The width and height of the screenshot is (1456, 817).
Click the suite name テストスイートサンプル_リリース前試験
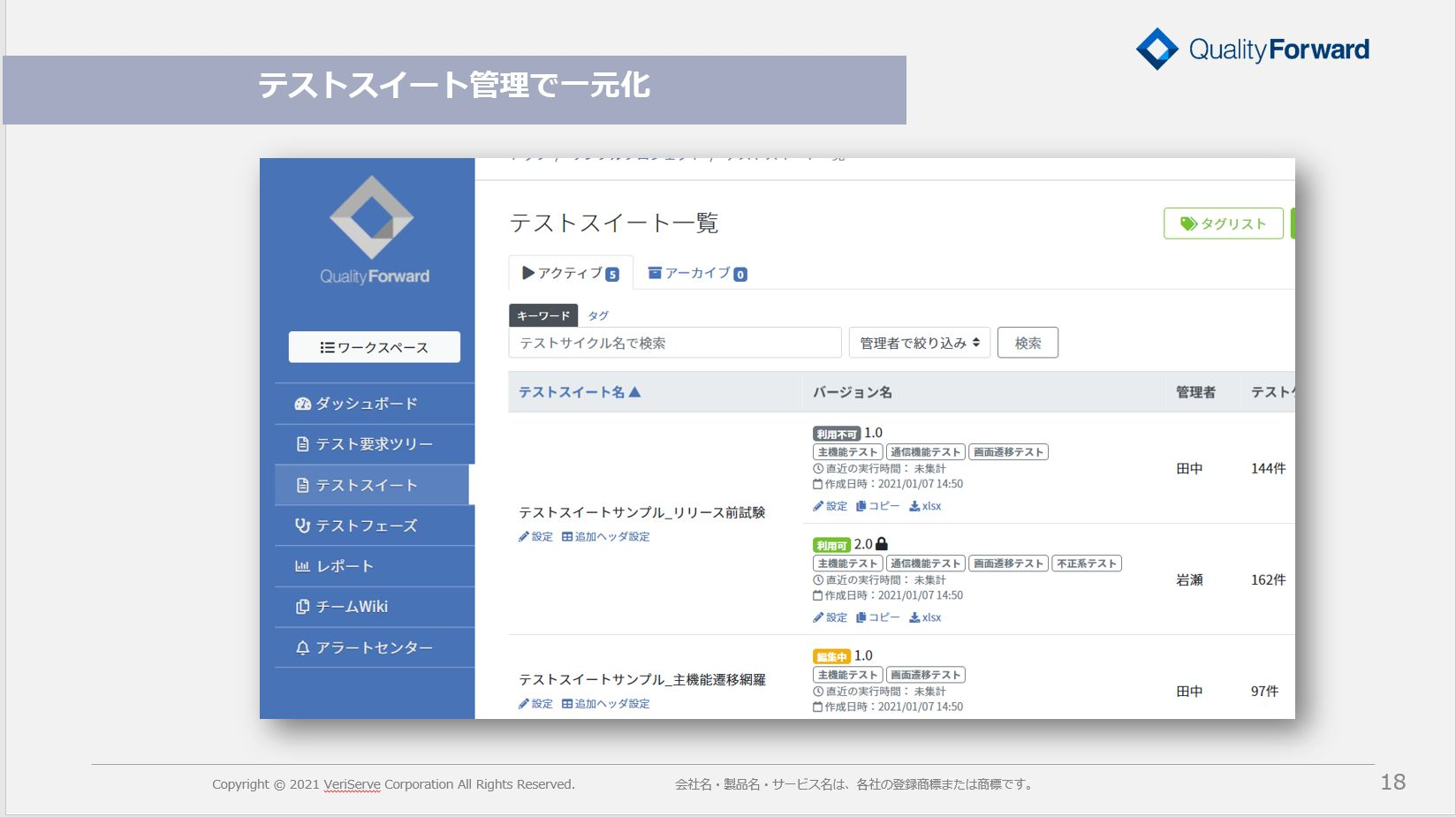[x=641, y=512]
